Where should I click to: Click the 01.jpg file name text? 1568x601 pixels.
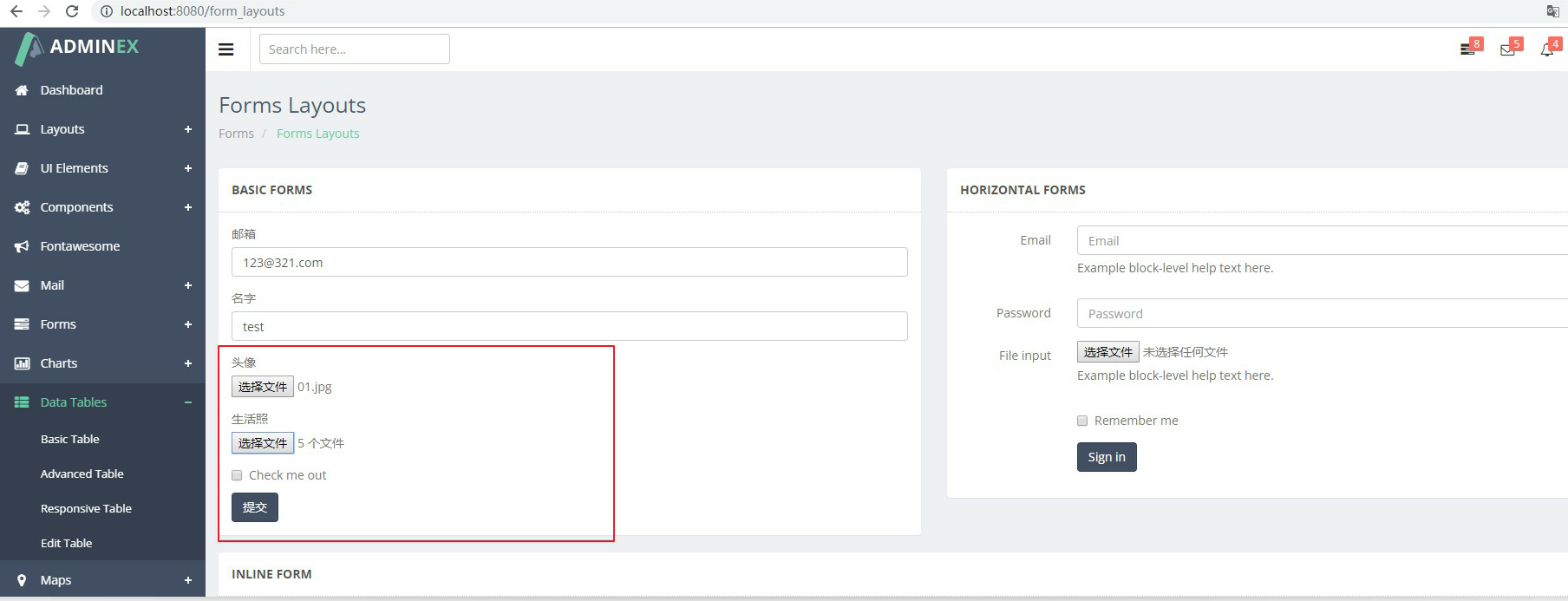[315, 387]
